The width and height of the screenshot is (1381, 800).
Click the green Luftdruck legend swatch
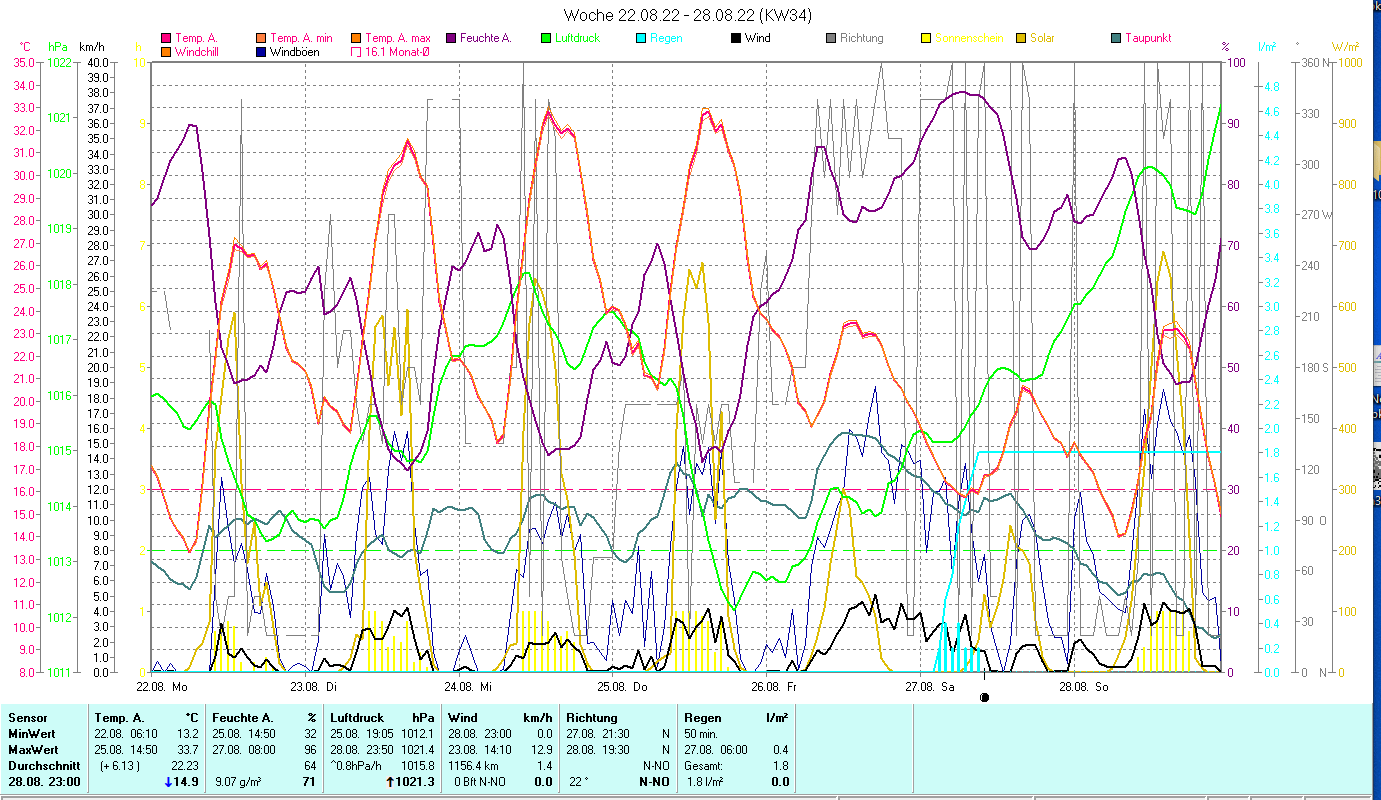coord(546,38)
